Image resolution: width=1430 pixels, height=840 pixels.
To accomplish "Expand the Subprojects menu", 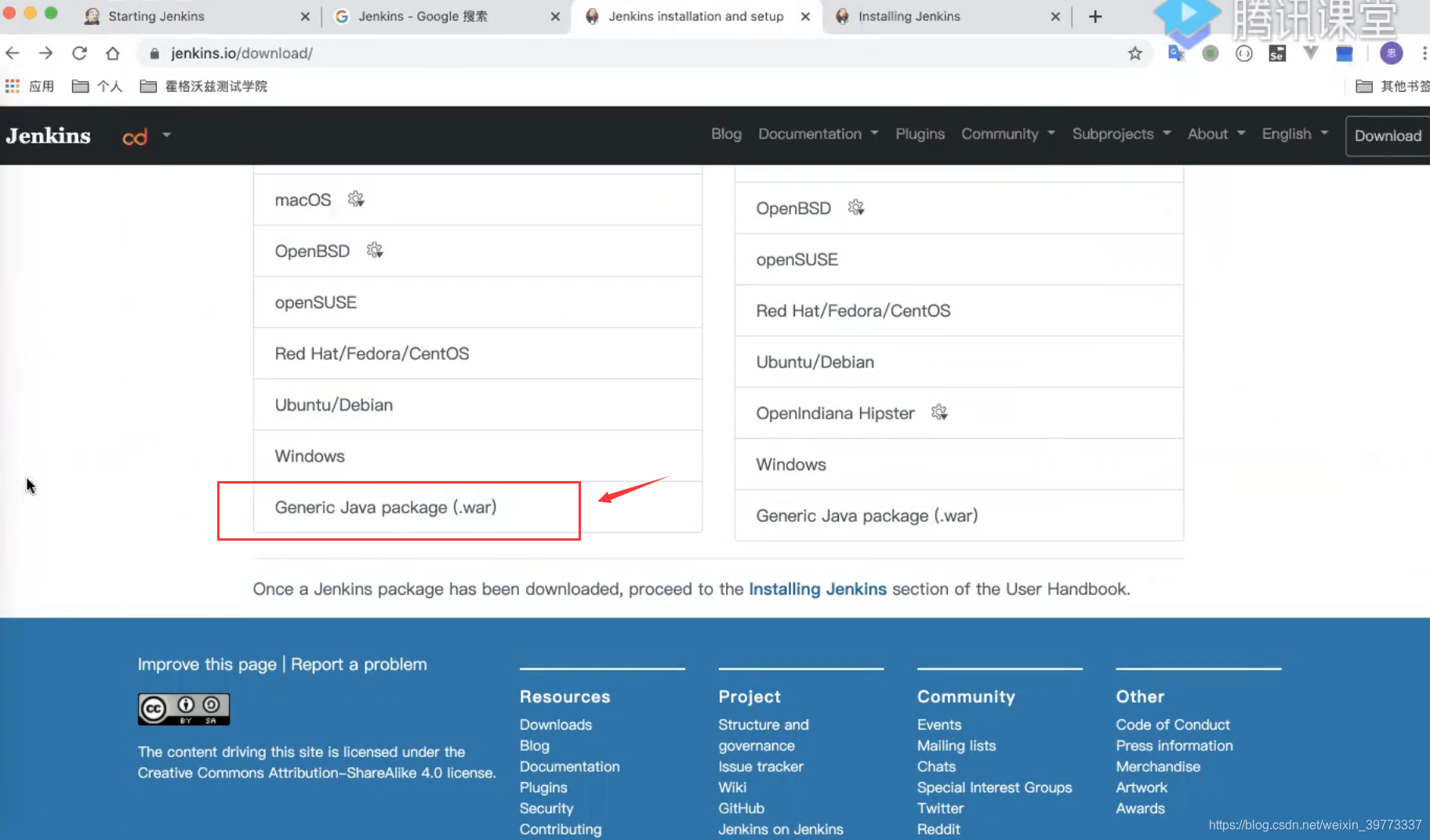I will 1121,134.
